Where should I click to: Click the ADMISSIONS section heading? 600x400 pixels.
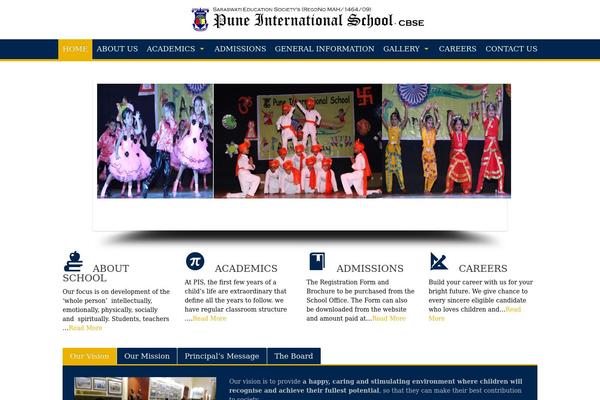tap(370, 268)
